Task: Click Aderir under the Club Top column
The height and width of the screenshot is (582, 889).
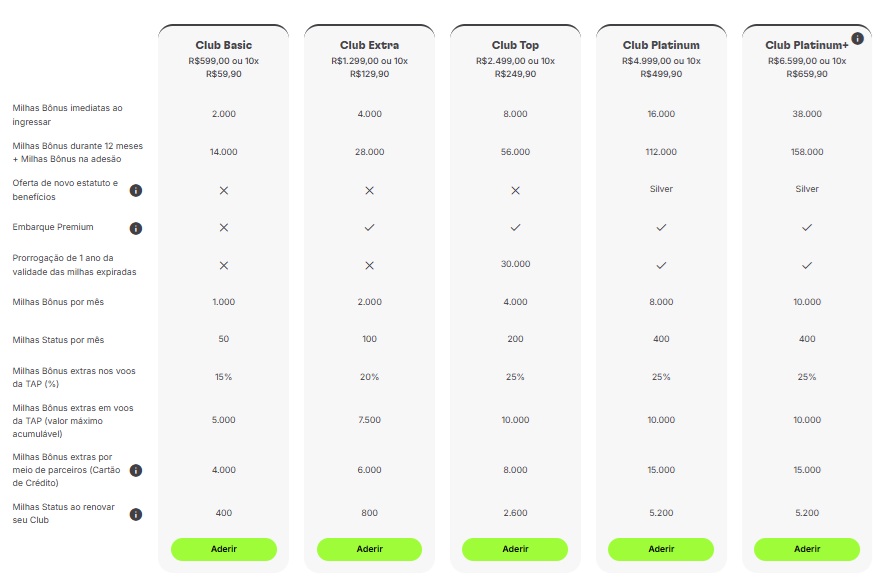Action: [515, 549]
